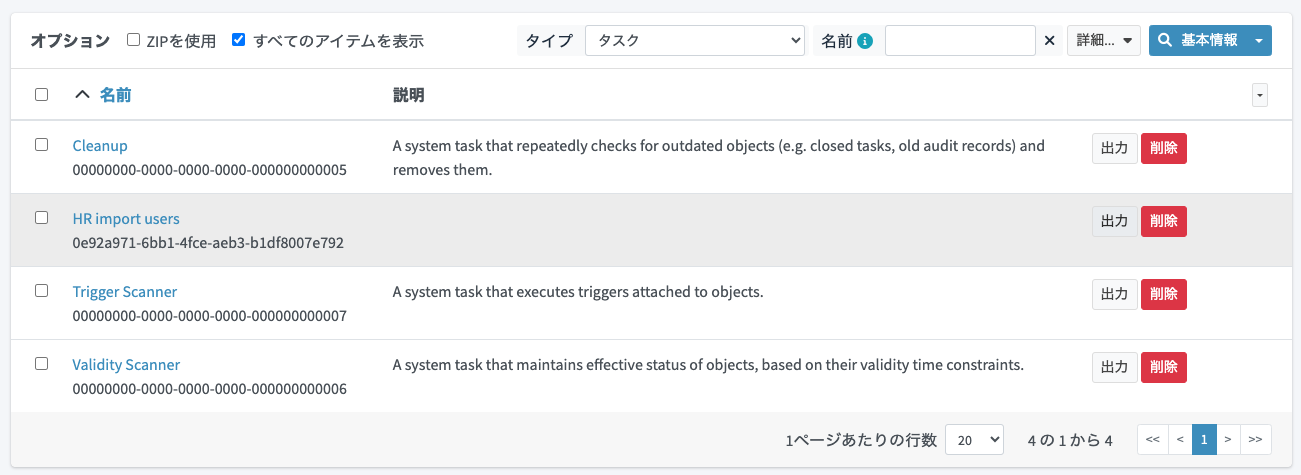This screenshot has height=475, width=1301.
Task: Click 削除 for the Cleanup task
Action: point(1164,148)
